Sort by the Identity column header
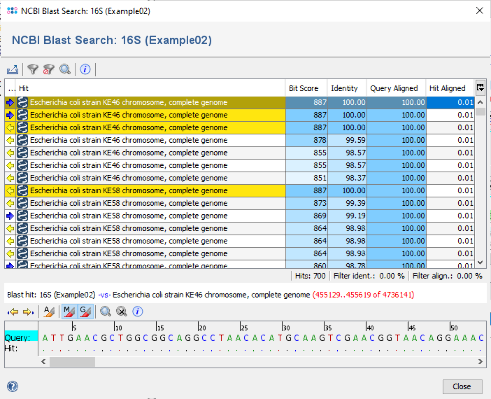Screen dimensions: 491x399 pos(347,88)
